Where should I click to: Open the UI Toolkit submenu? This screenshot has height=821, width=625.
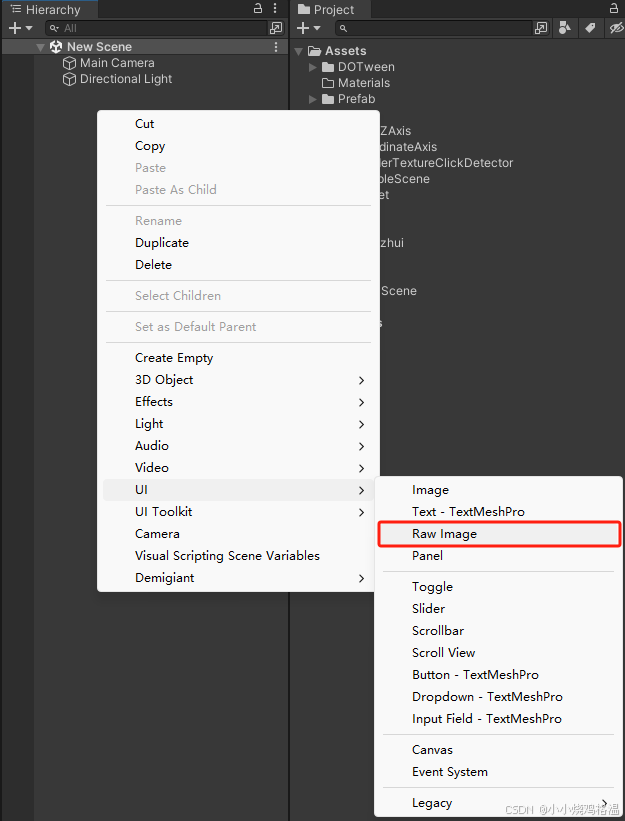[163, 511]
